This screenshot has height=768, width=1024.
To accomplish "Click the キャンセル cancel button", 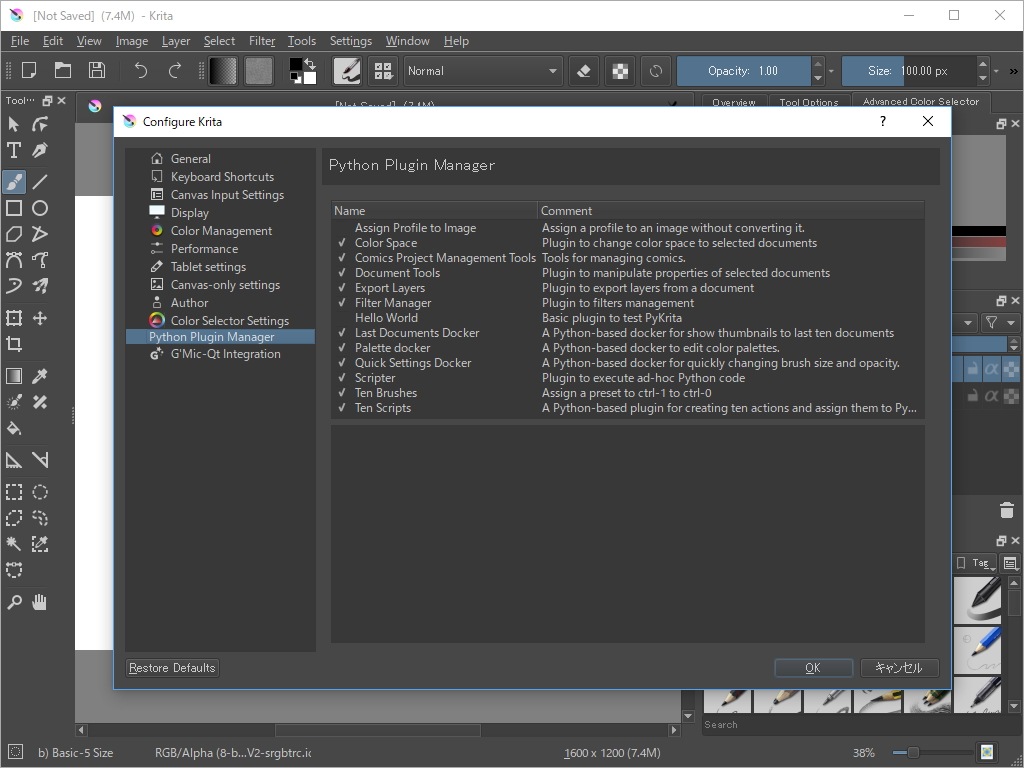I will point(899,668).
